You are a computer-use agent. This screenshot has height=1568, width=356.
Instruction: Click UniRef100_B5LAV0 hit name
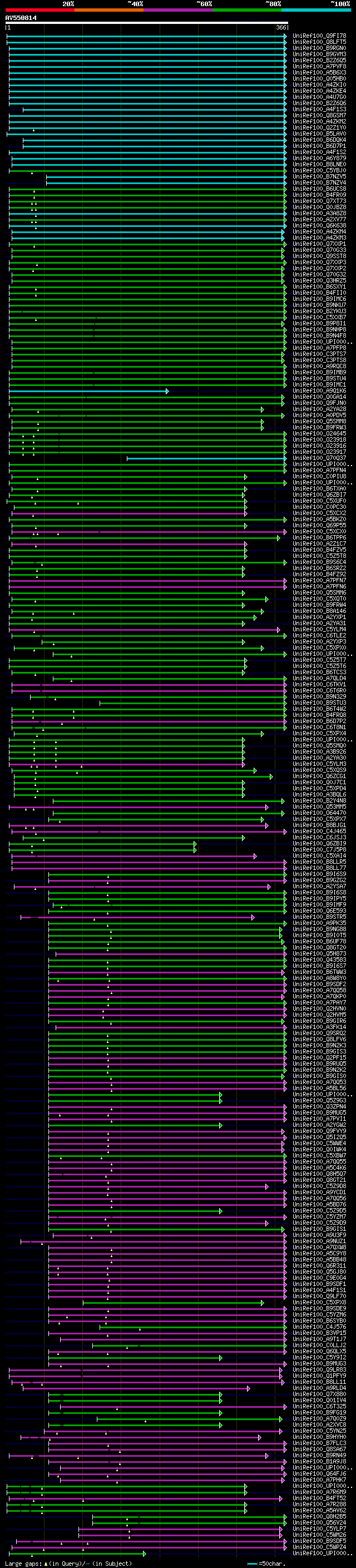click(x=319, y=133)
